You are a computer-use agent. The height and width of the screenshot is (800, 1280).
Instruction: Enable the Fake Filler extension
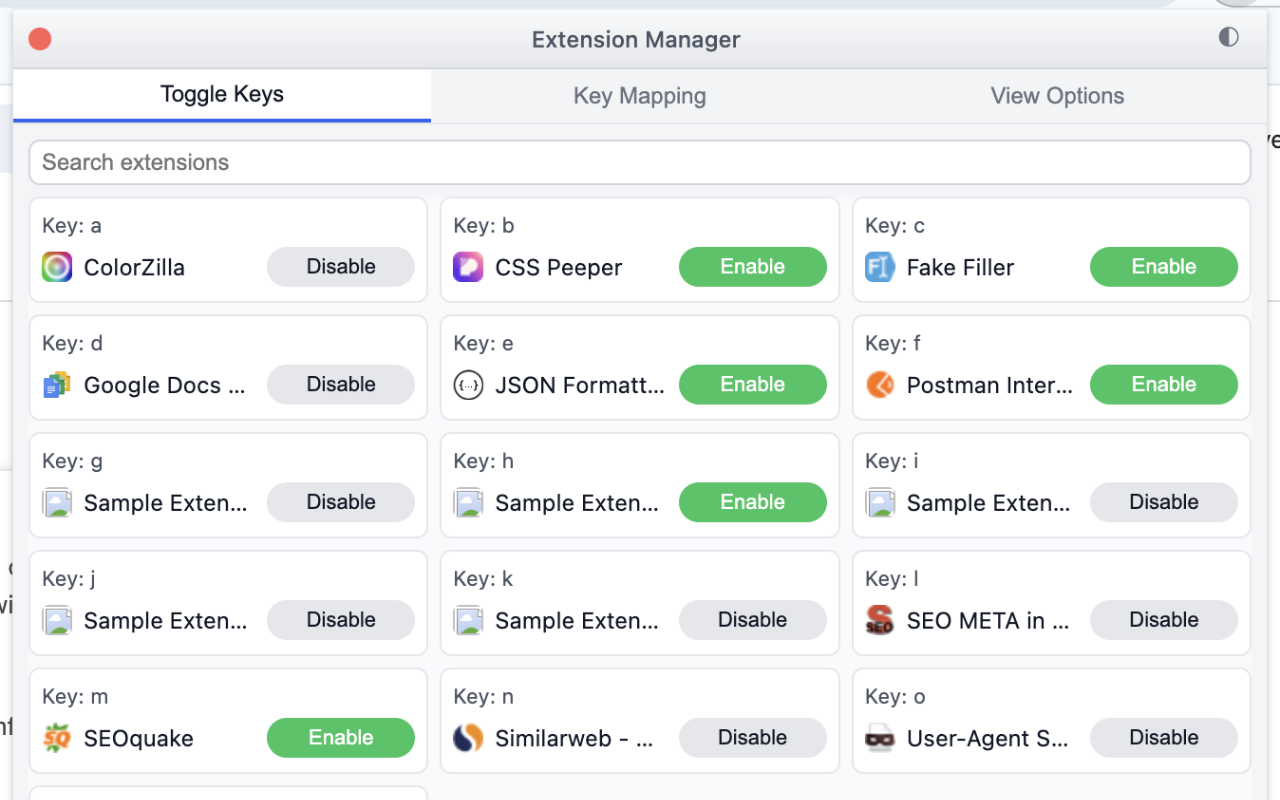(1164, 267)
